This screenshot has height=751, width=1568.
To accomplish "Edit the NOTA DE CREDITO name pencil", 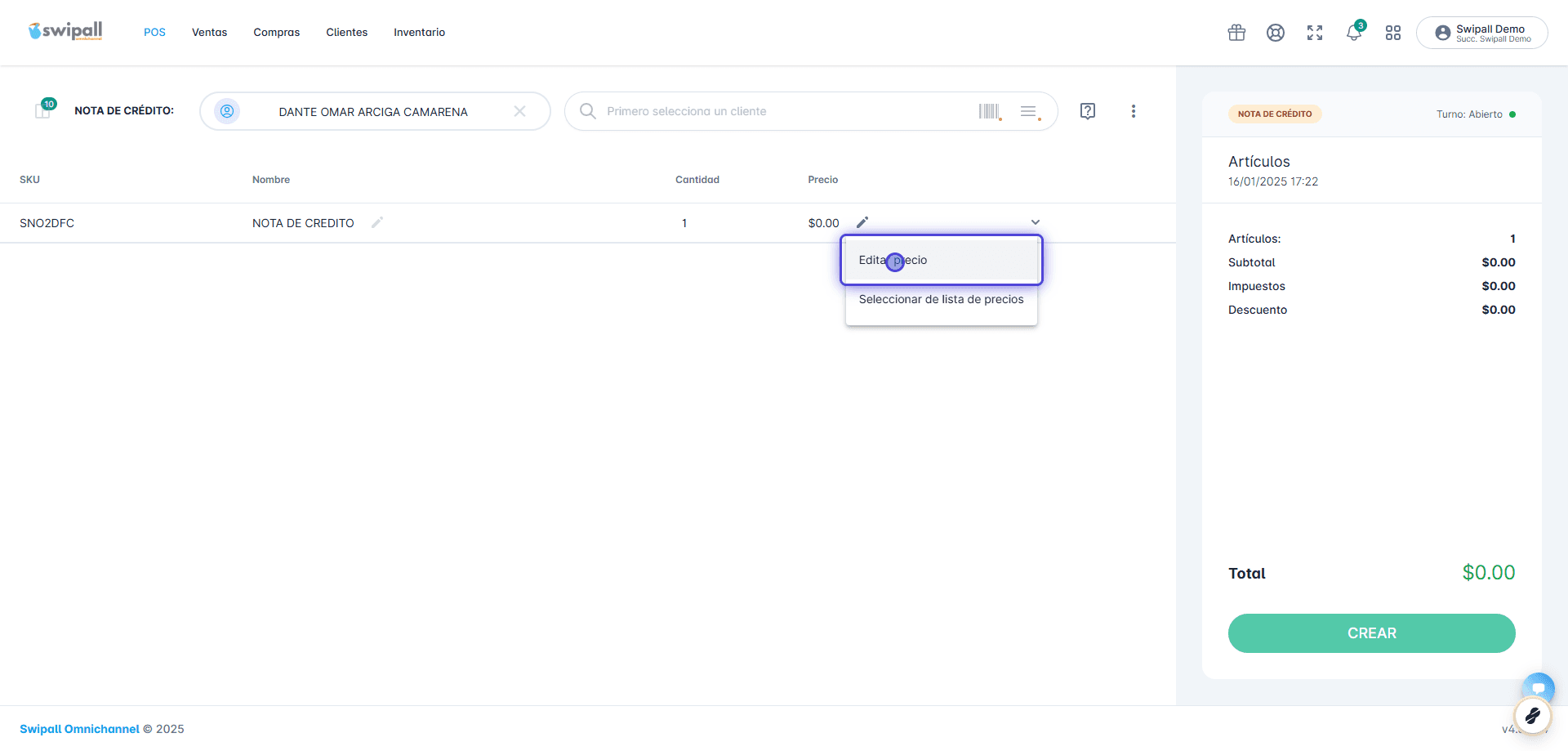I will 376,222.
